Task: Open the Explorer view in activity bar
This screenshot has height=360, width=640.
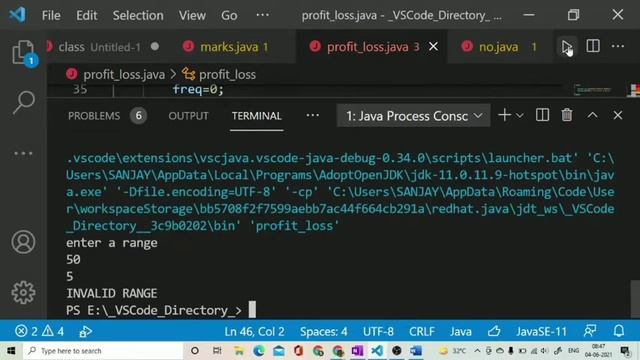Action: [x=22, y=52]
